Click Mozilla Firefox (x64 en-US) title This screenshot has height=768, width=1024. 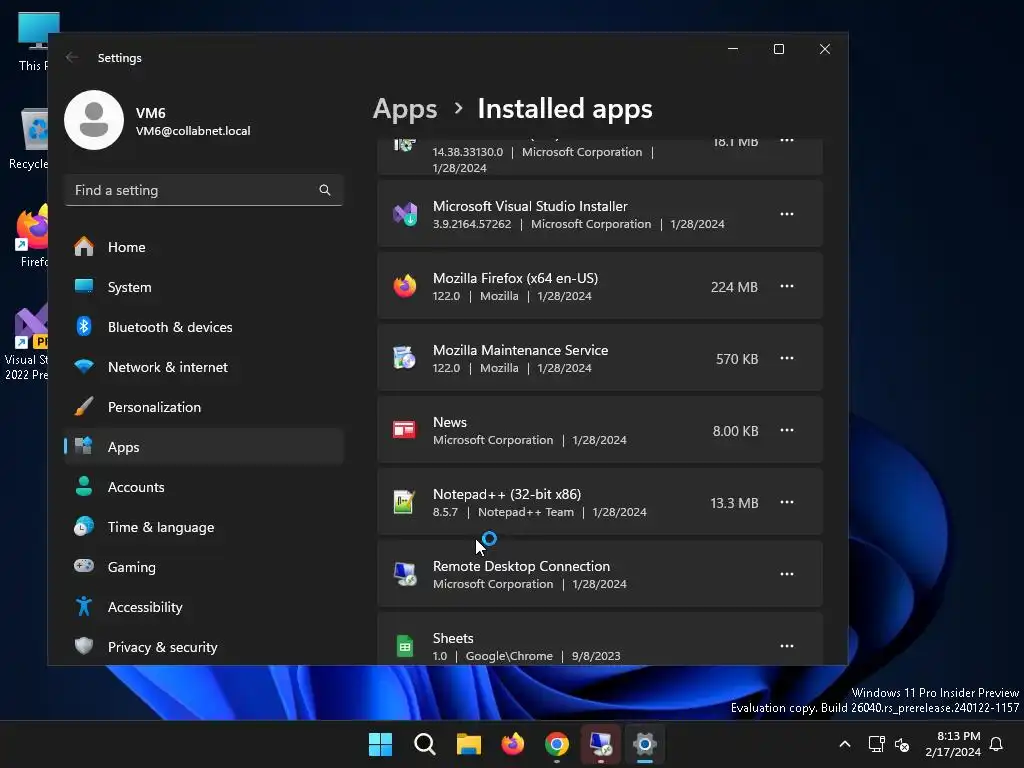[515, 278]
